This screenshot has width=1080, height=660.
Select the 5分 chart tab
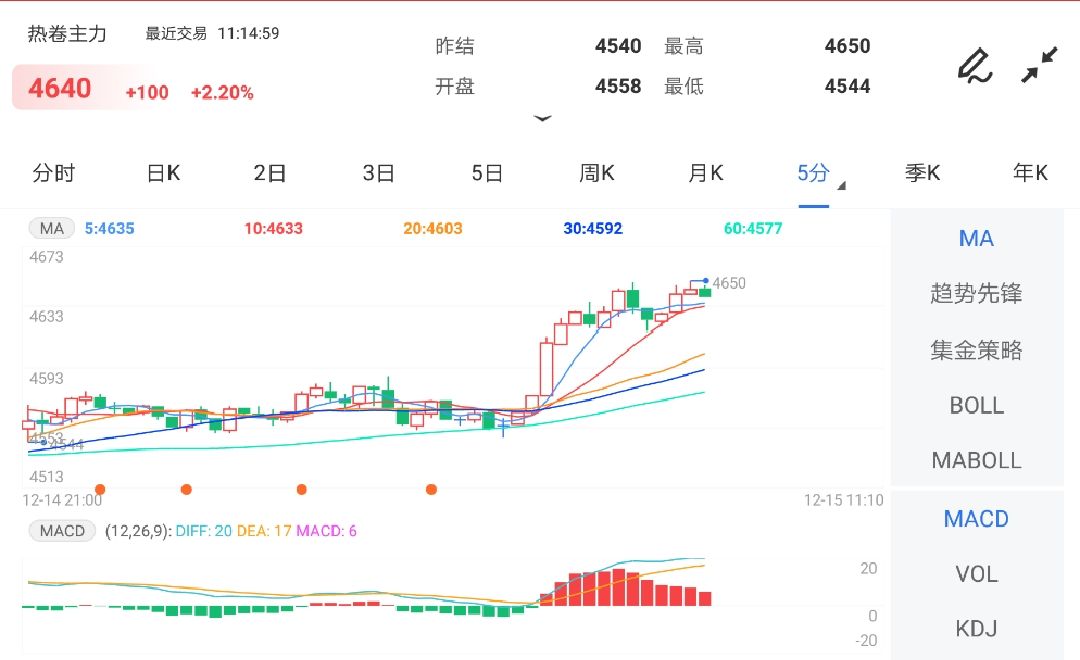point(813,173)
